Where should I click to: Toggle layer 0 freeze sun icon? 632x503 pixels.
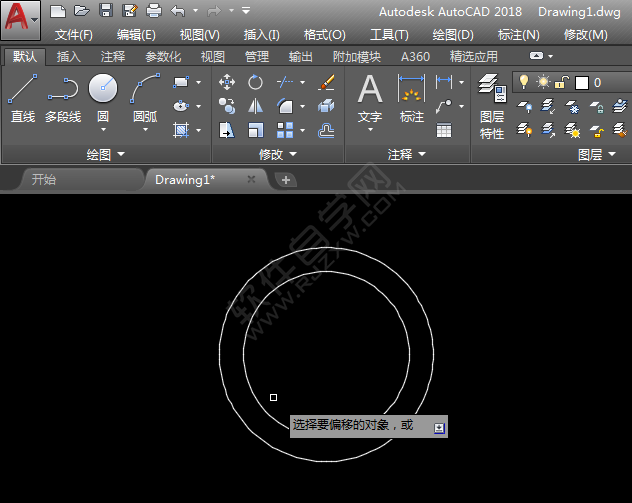pos(543,82)
